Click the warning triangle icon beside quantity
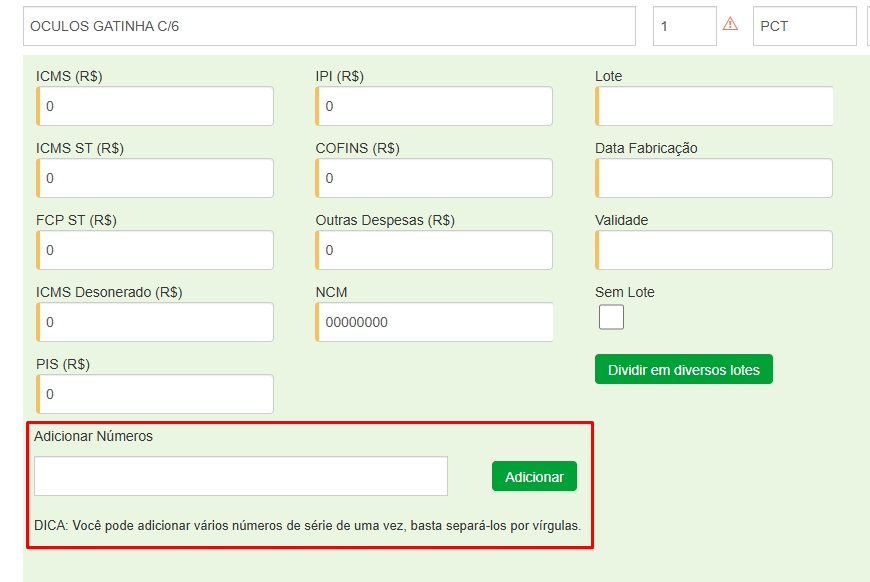The image size is (870, 582). [x=730, y=25]
